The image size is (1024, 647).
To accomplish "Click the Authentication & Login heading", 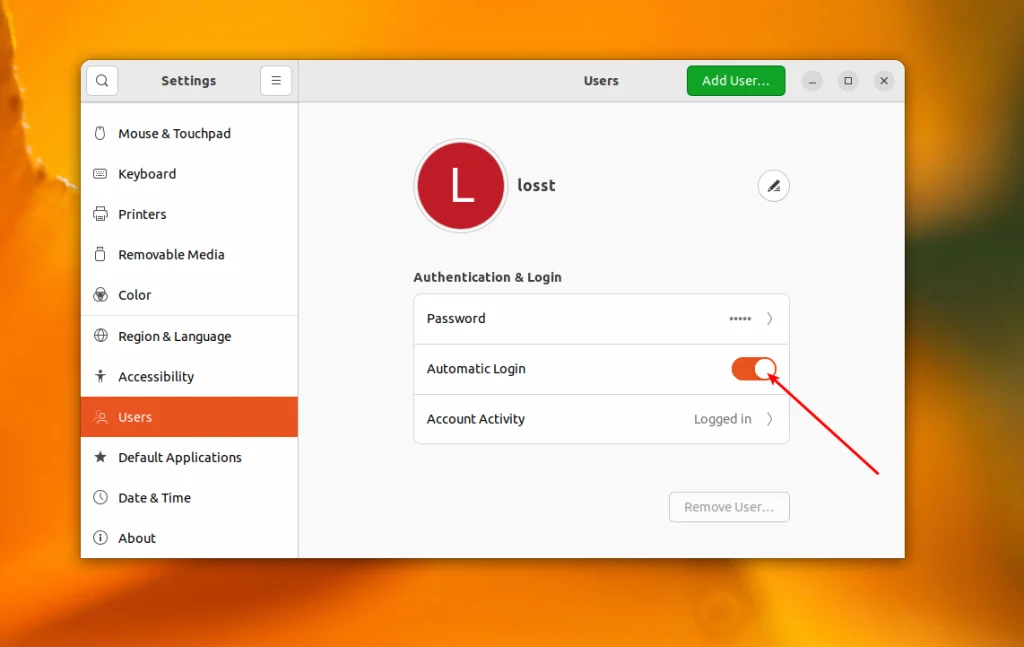I will click(487, 277).
